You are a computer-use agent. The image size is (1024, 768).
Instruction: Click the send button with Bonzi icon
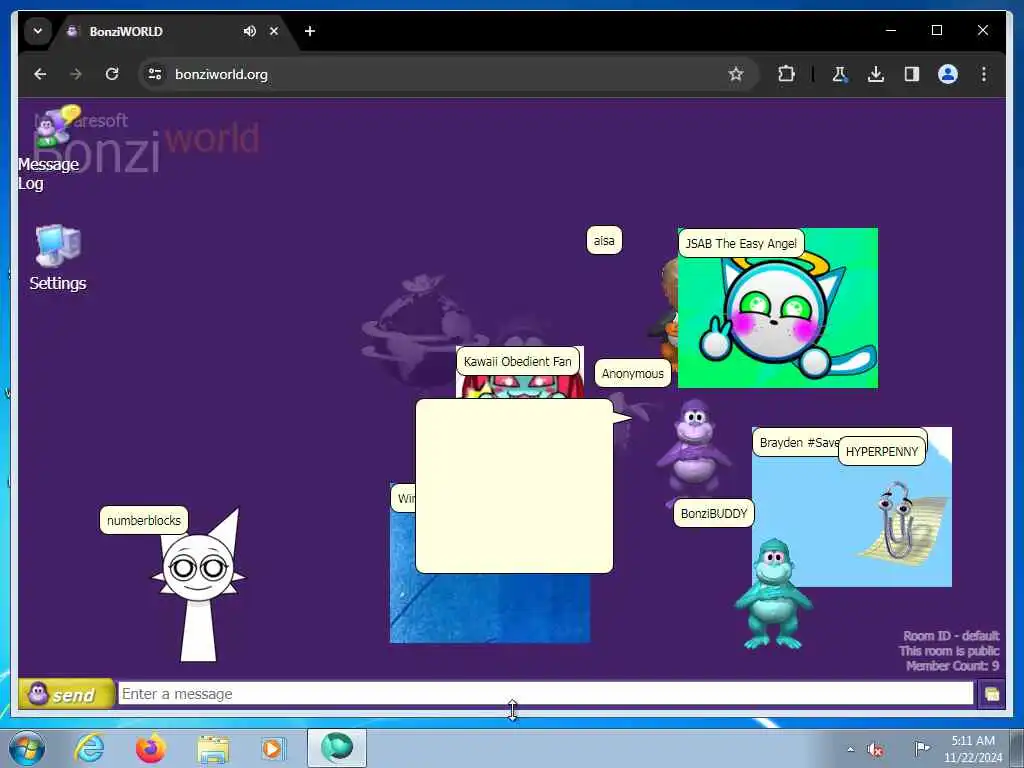66,694
